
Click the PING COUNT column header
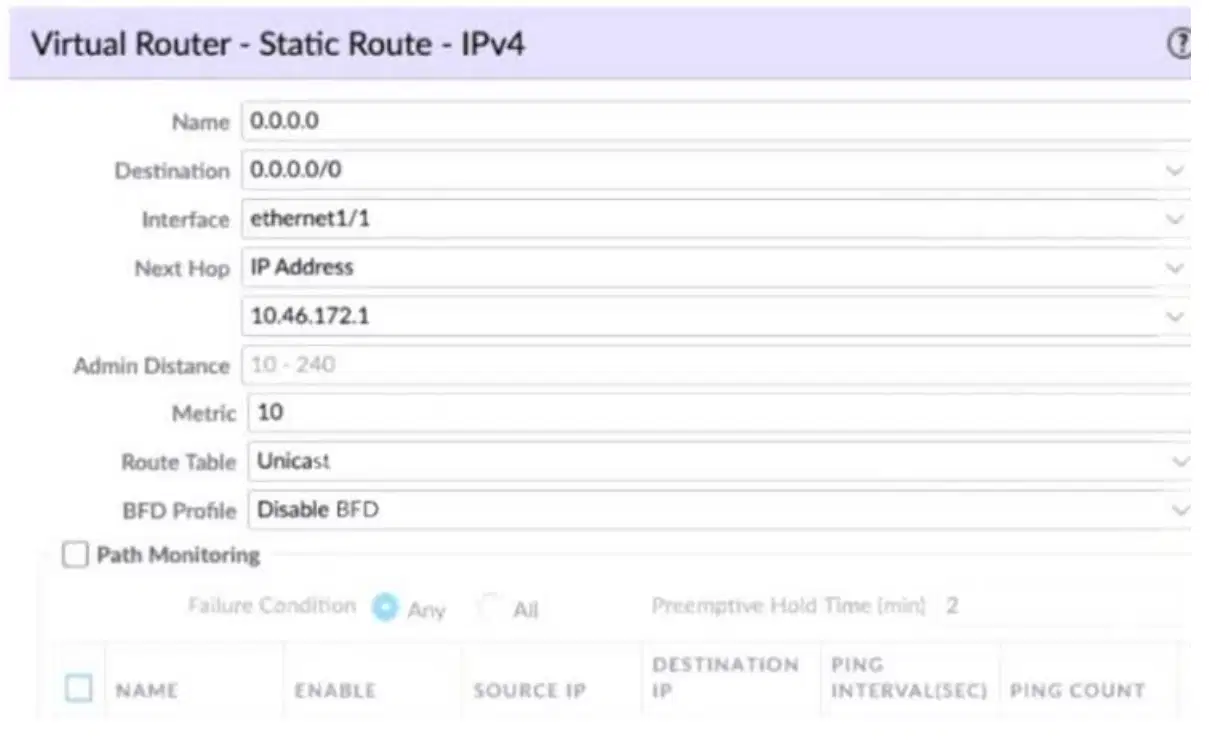(x=1077, y=690)
